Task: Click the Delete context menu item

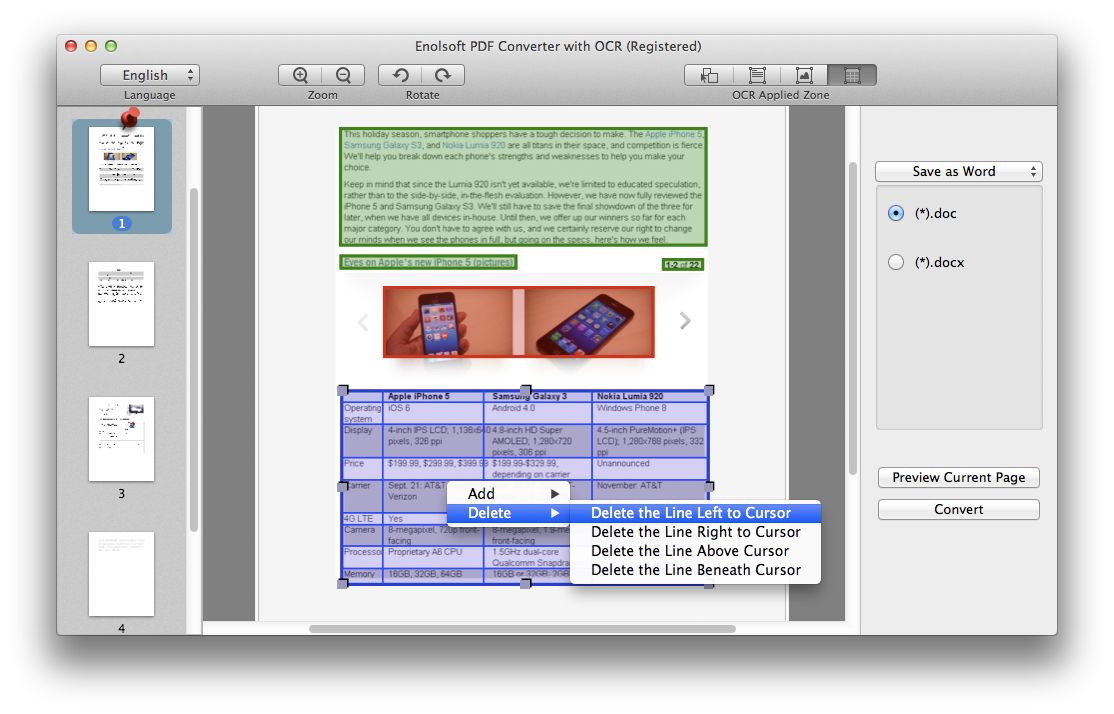Action: [508, 512]
